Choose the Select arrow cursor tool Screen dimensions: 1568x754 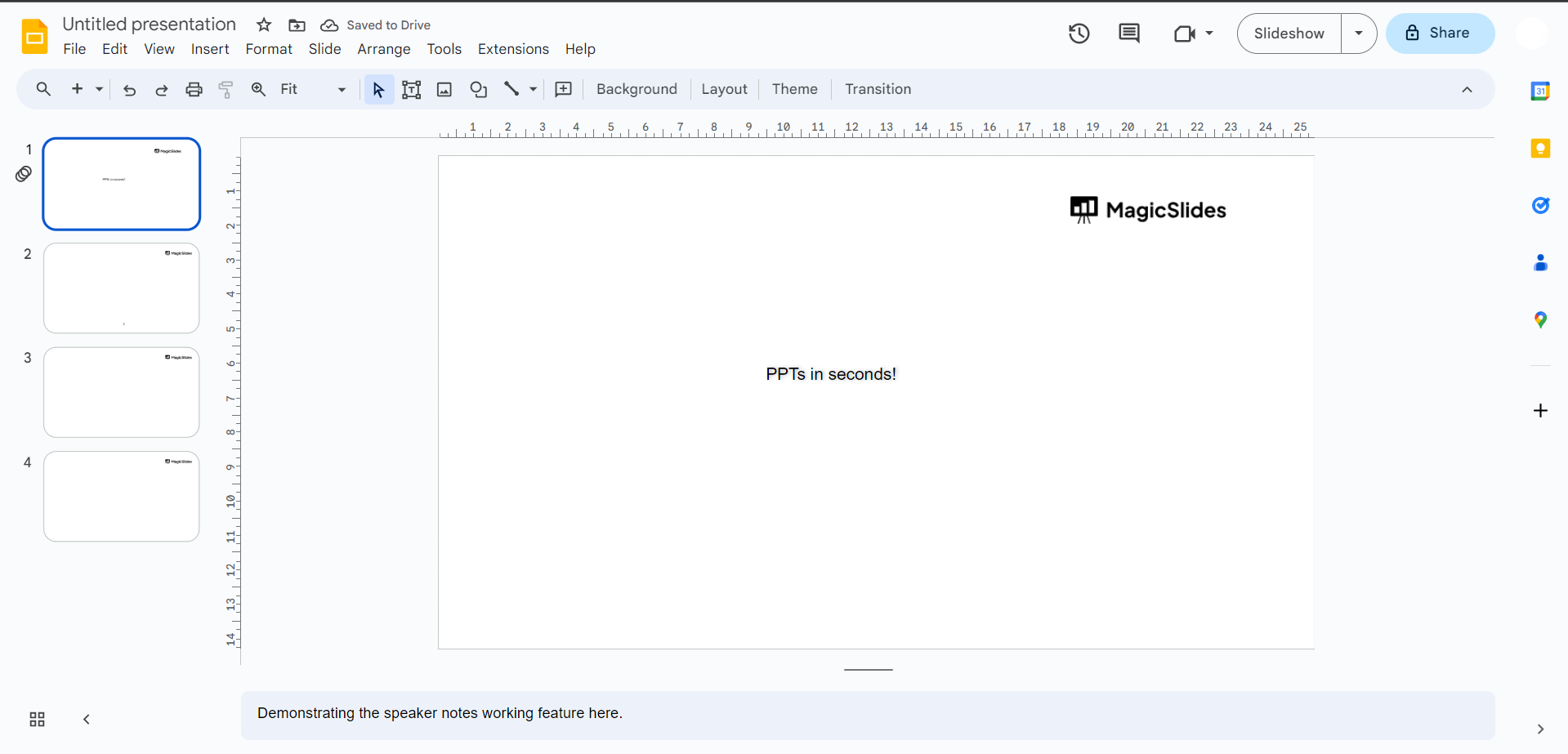coord(378,89)
